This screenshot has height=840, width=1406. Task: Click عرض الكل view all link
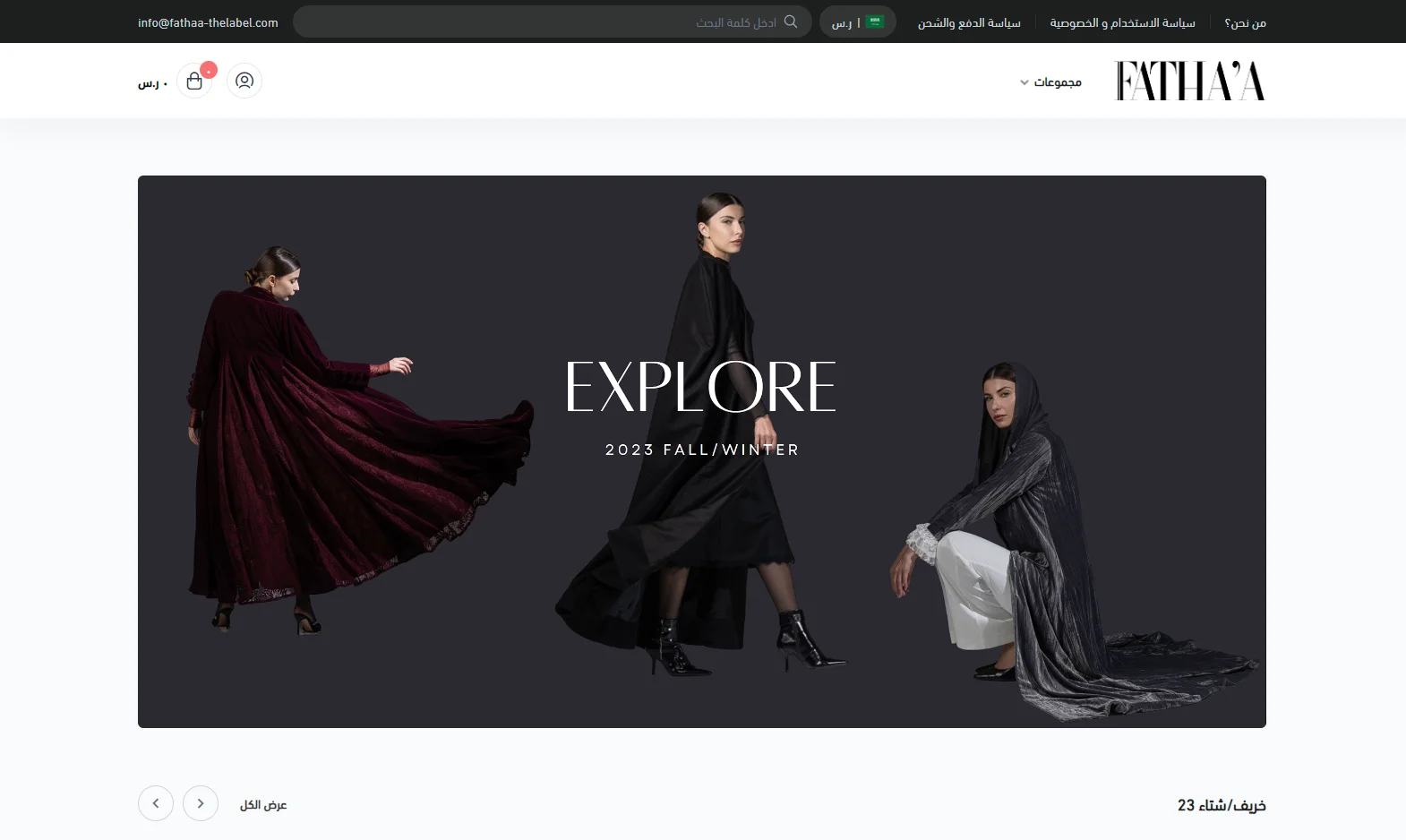[263, 804]
